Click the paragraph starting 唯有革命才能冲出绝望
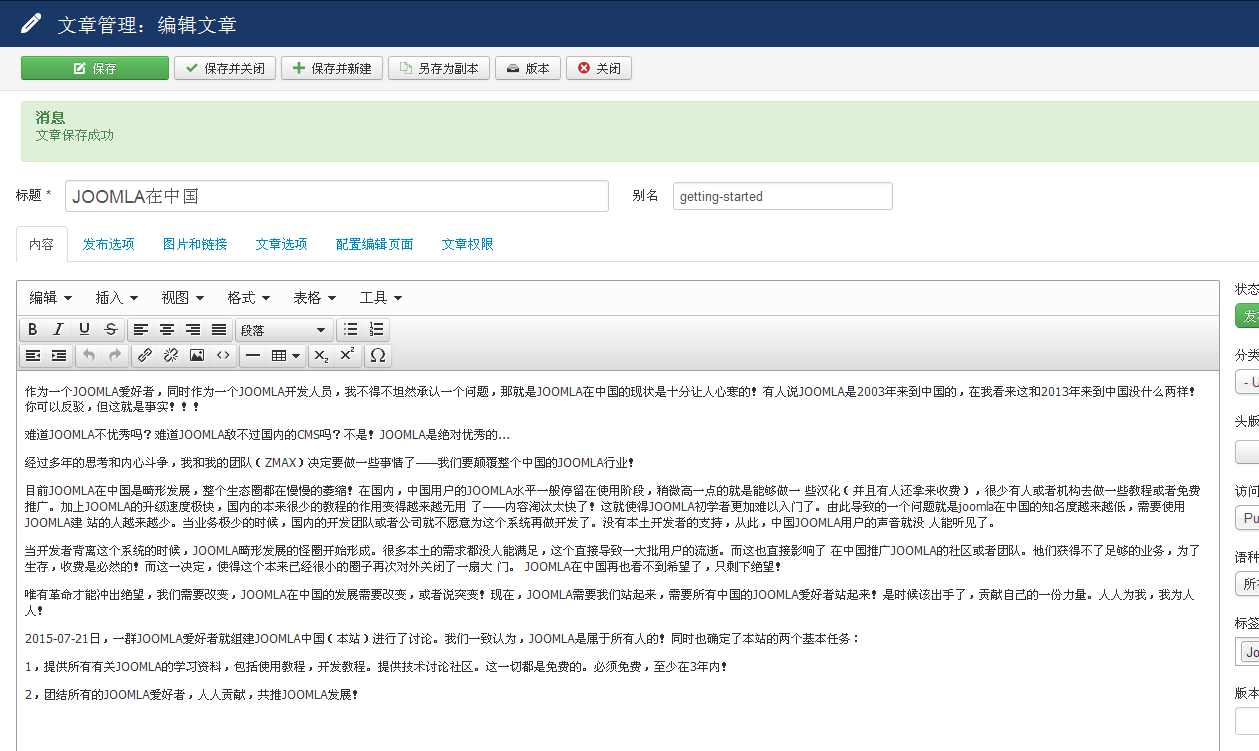Screen dimensions: 1259x751 coord(610,602)
